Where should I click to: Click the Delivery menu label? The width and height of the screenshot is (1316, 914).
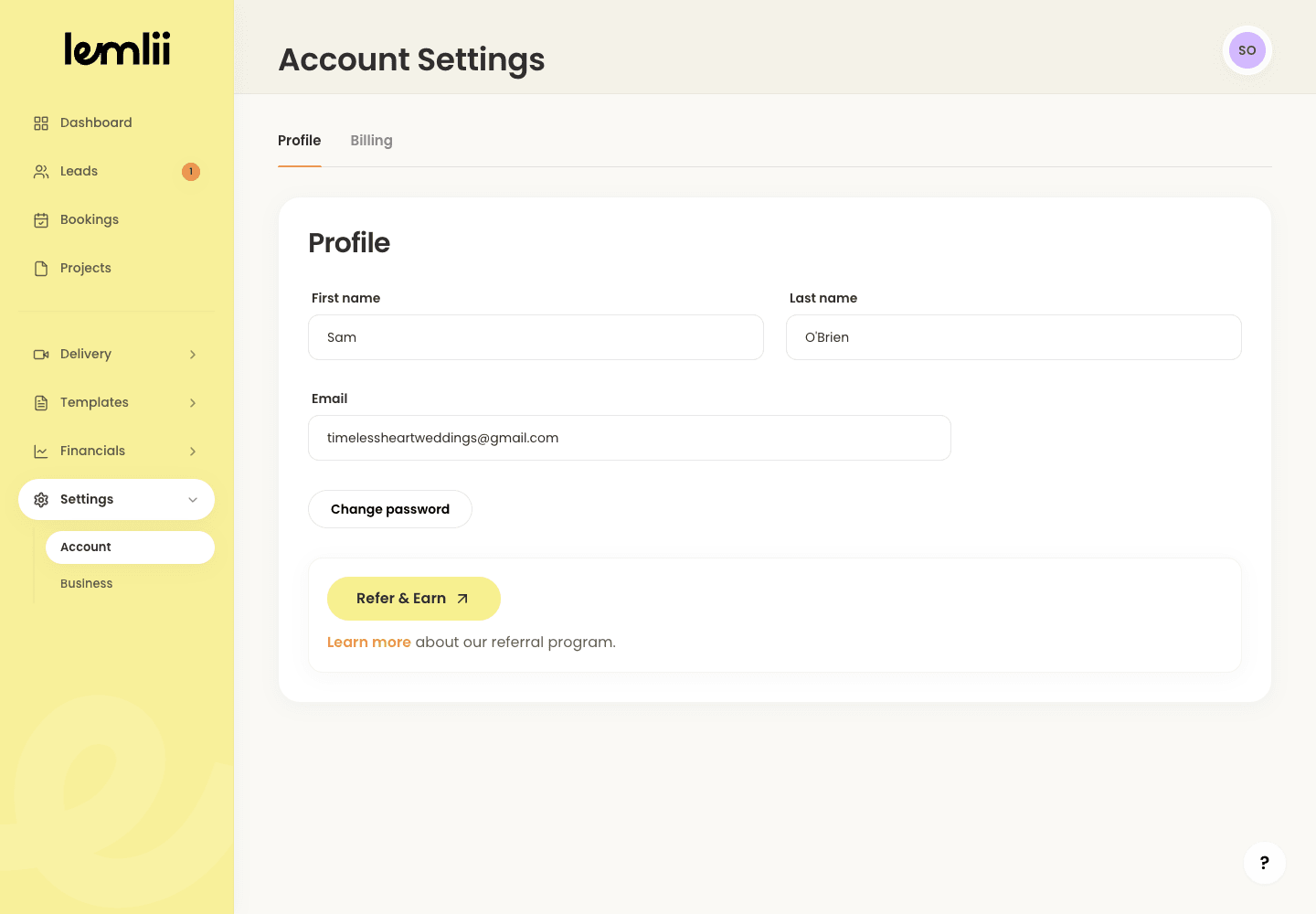click(86, 354)
